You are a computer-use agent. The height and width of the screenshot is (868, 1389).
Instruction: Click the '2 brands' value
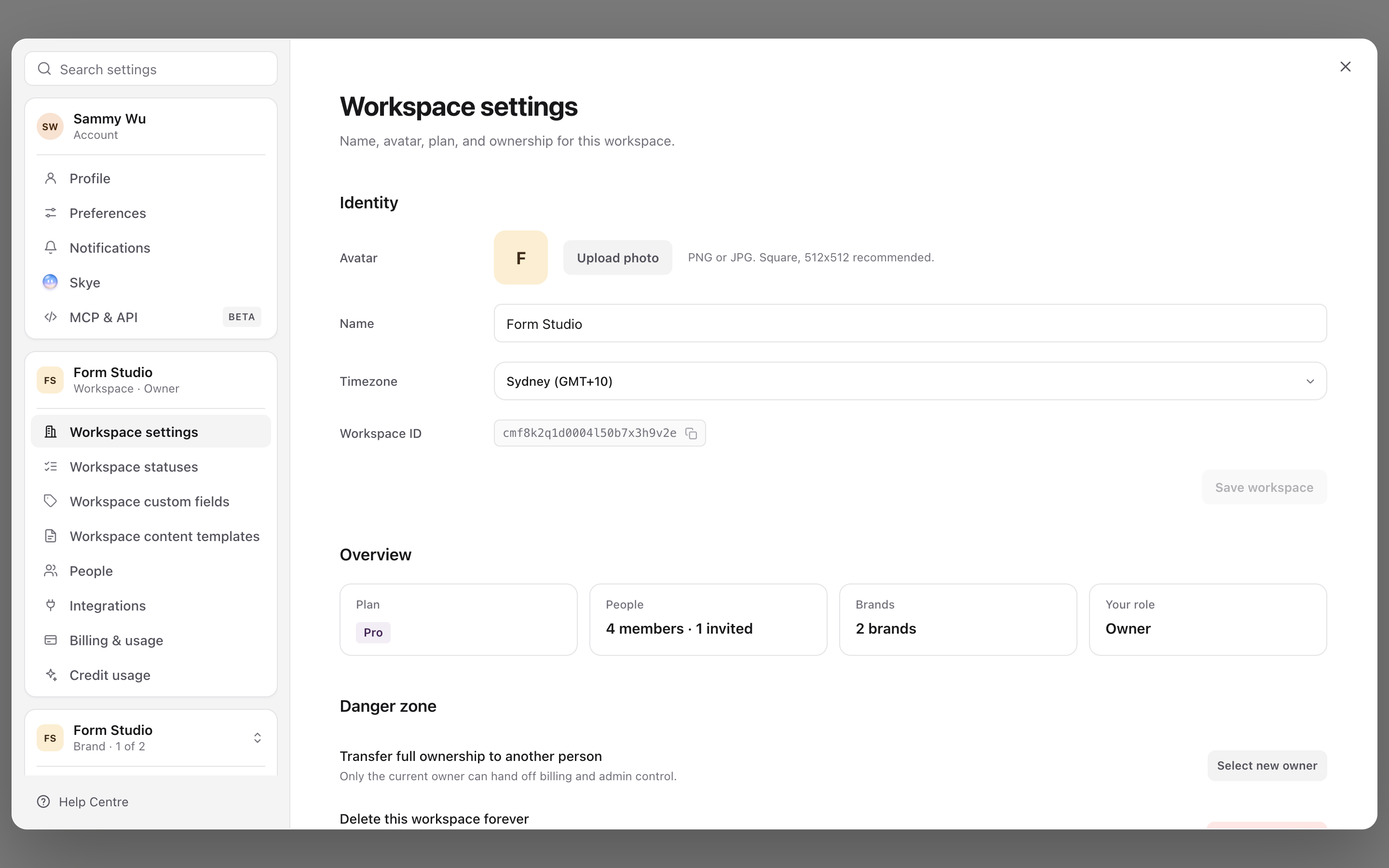(x=885, y=629)
